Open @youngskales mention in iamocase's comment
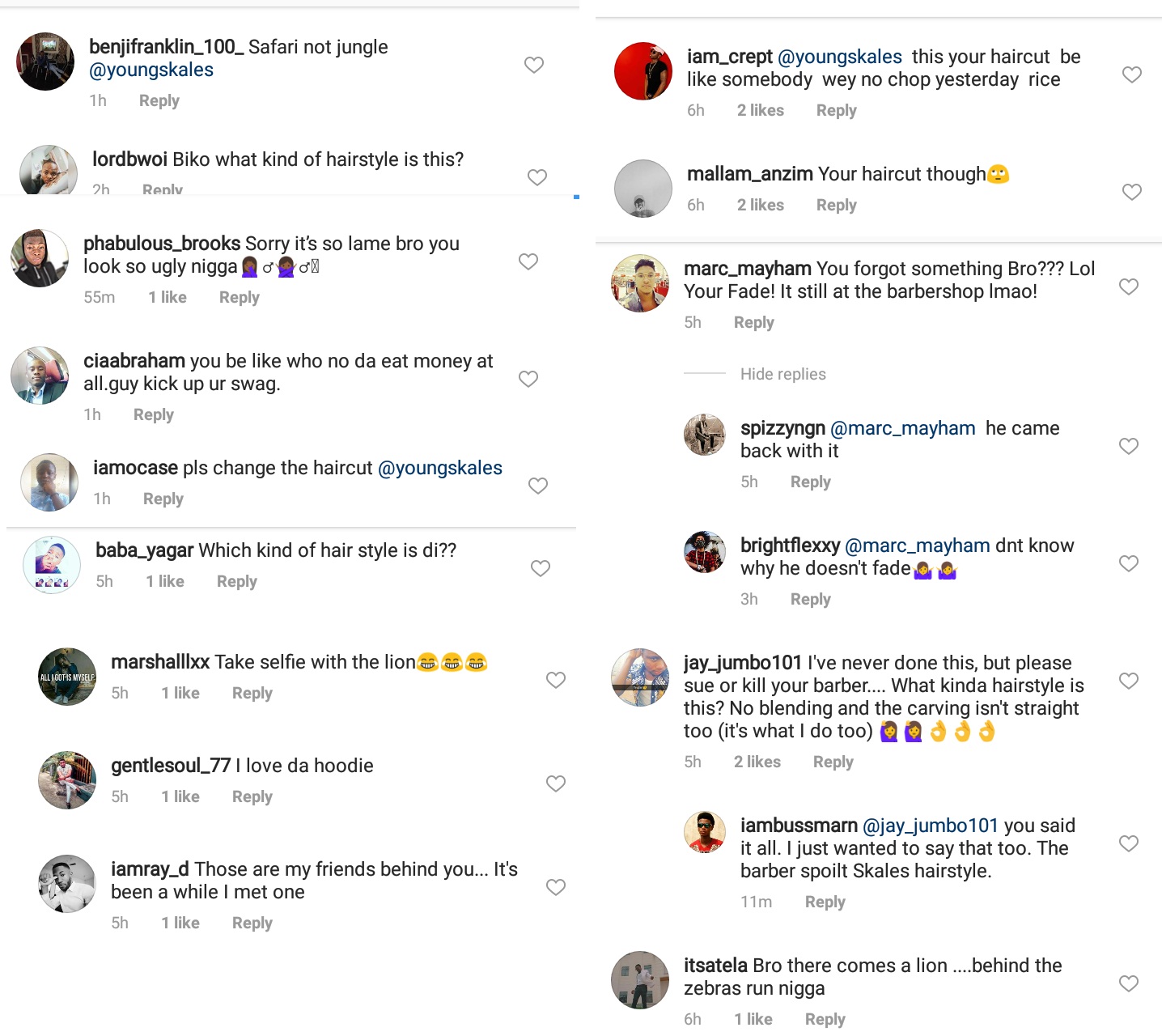This screenshot has height=1036, width=1162. (440, 468)
